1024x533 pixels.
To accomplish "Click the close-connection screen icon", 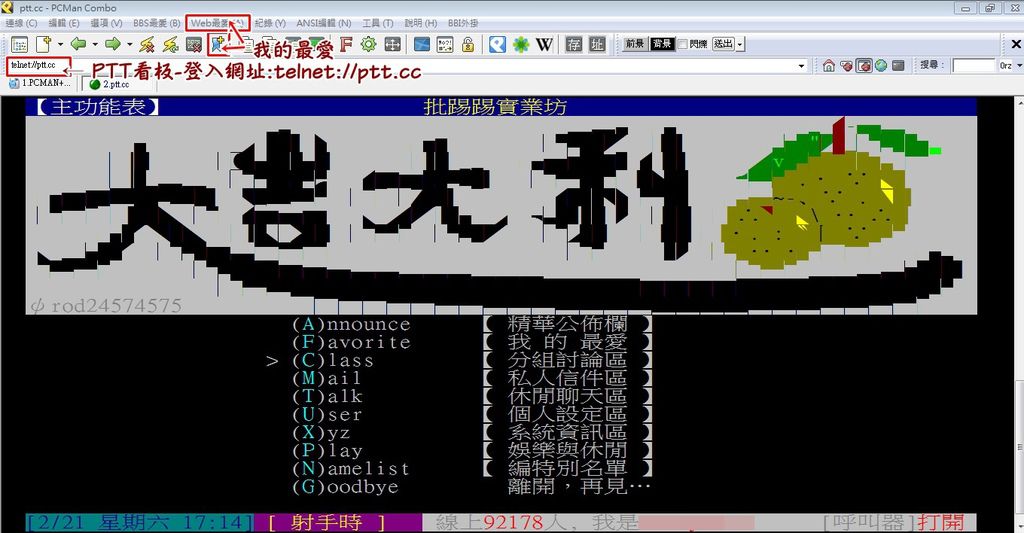I will [x=194, y=44].
